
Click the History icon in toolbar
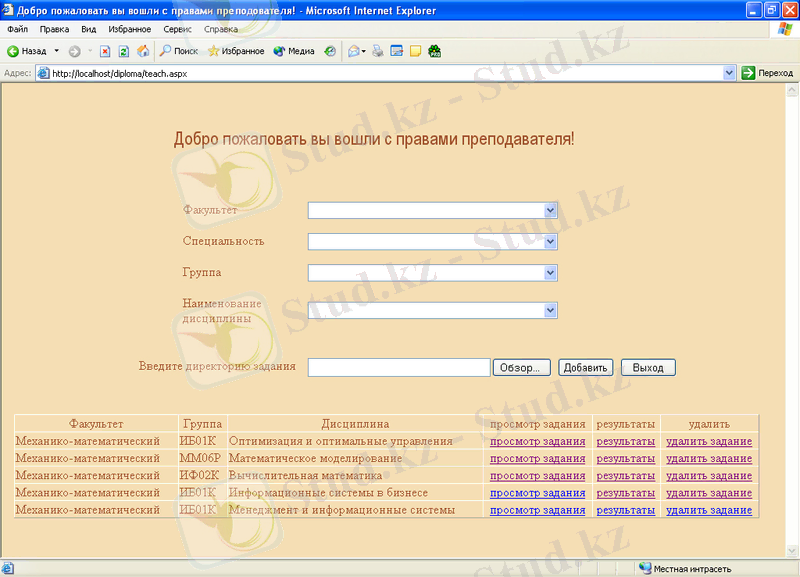(330, 51)
